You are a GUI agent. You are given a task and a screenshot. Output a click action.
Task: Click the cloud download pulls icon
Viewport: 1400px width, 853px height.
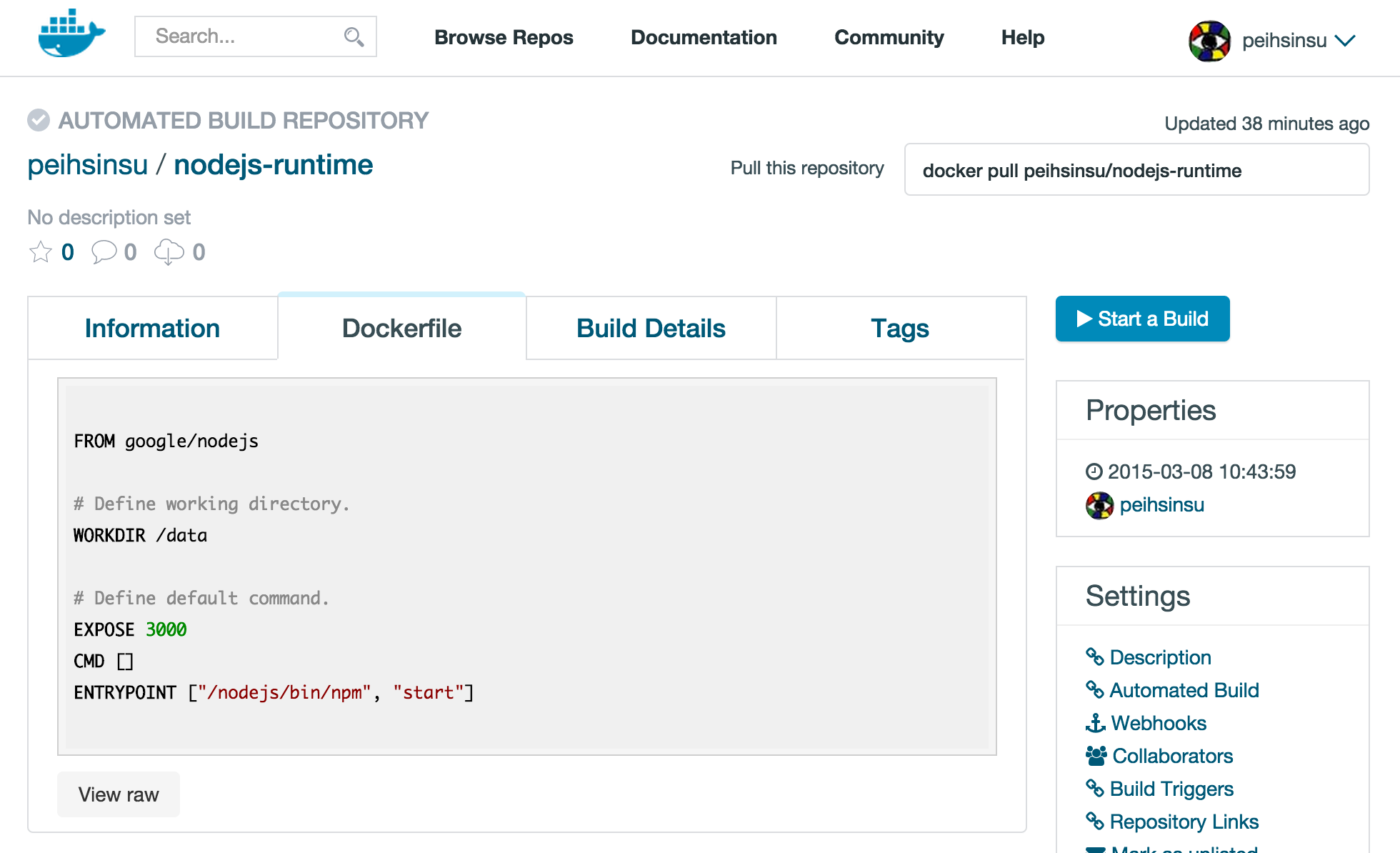tap(169, 252)
